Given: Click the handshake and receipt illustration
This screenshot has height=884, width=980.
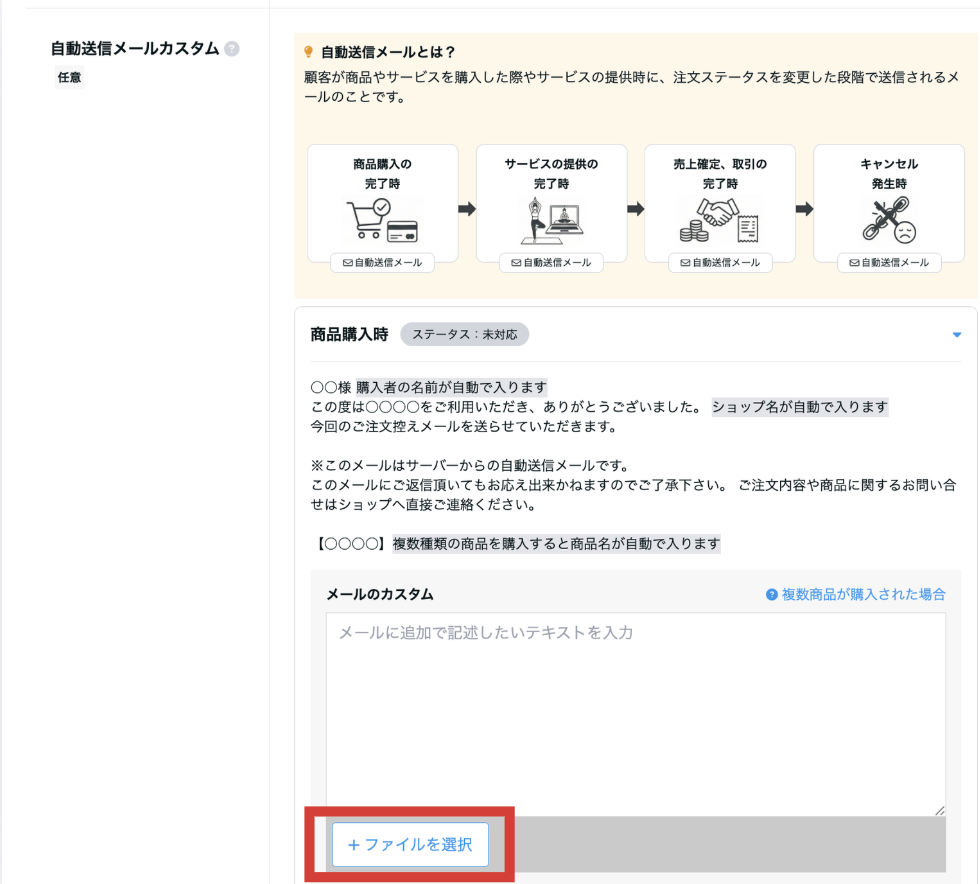Looking at the screenshot, I should tap(719, 220).
